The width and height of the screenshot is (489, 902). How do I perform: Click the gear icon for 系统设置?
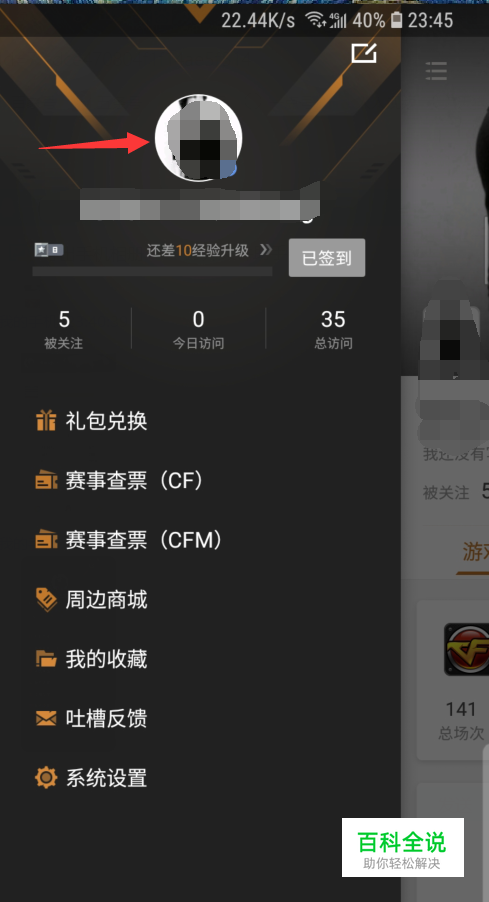pos(46,778)
